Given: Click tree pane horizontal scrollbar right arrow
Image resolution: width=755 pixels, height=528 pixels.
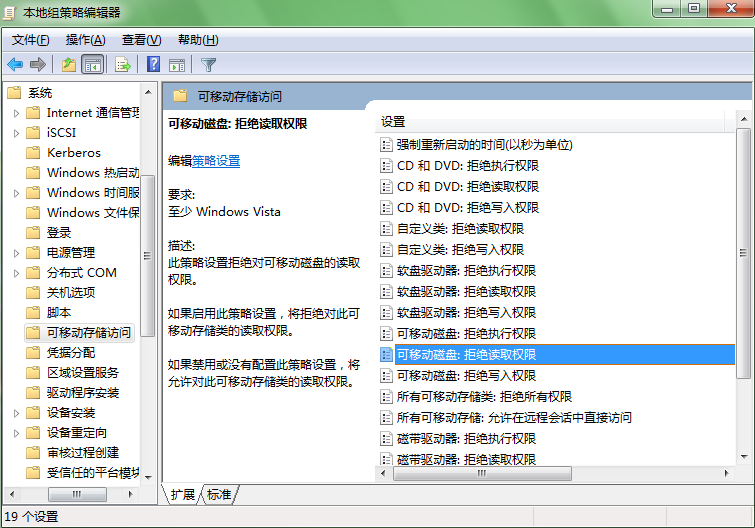Looking at the screenshot, I should pos(130,494).
